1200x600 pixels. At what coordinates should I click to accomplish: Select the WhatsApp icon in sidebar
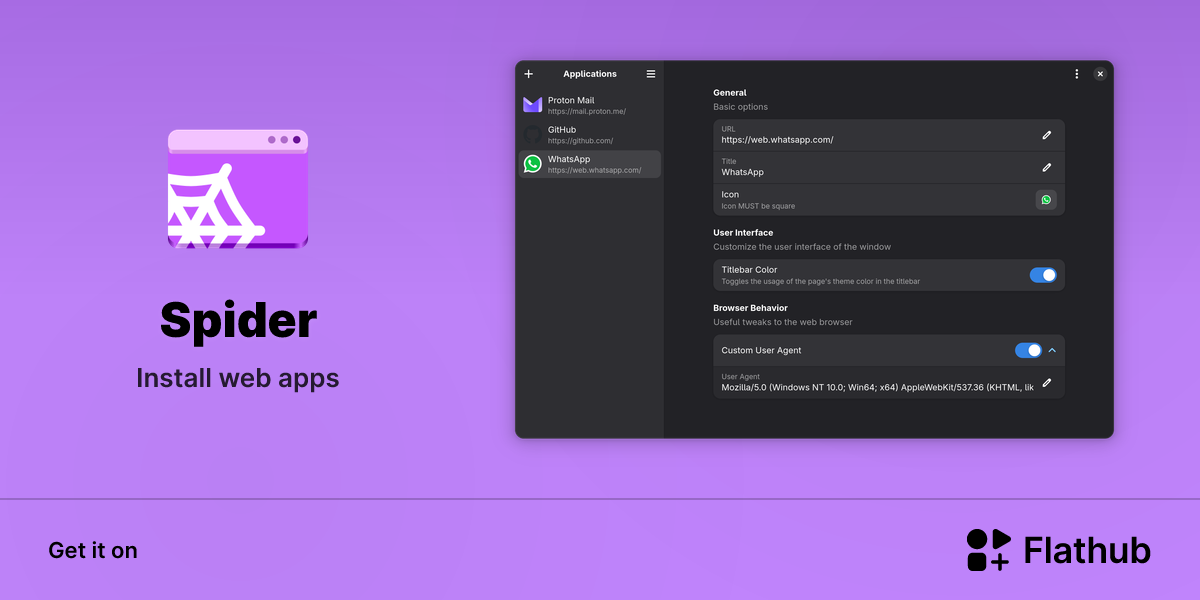[532, 164]
